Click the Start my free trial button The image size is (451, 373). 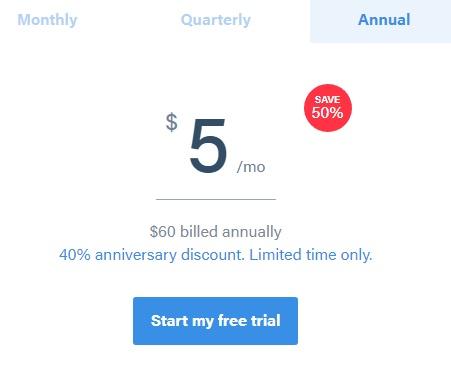point(215,321)
